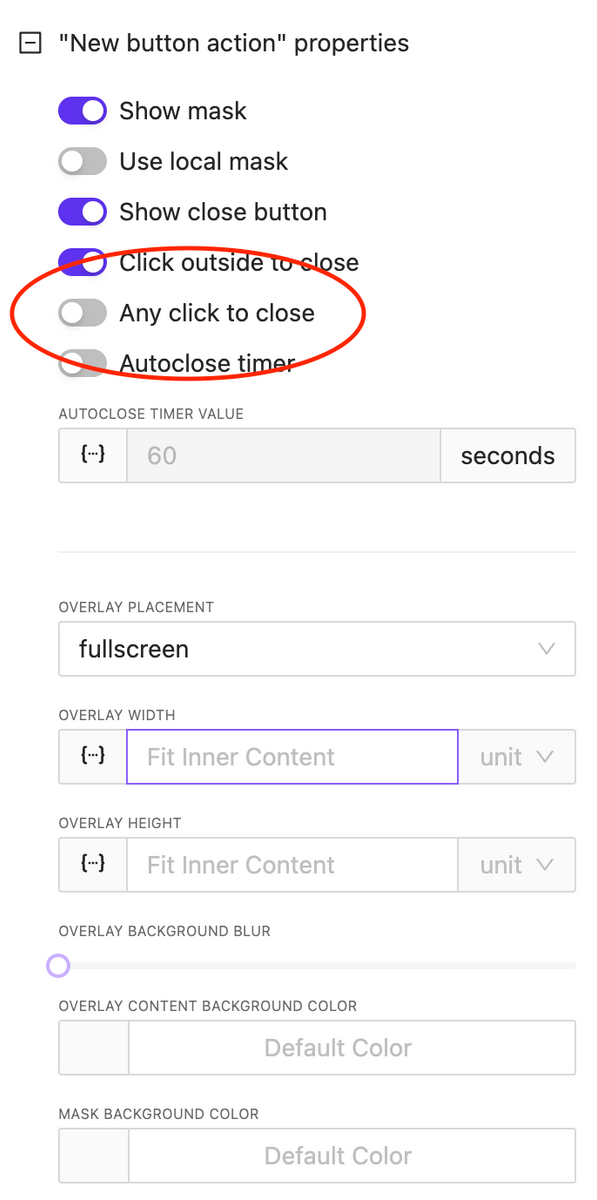Viewport: 597px width, 1200px height.
Task: Open the unit dropdown for Overlay Height
Action: click(x=516, y=865)
